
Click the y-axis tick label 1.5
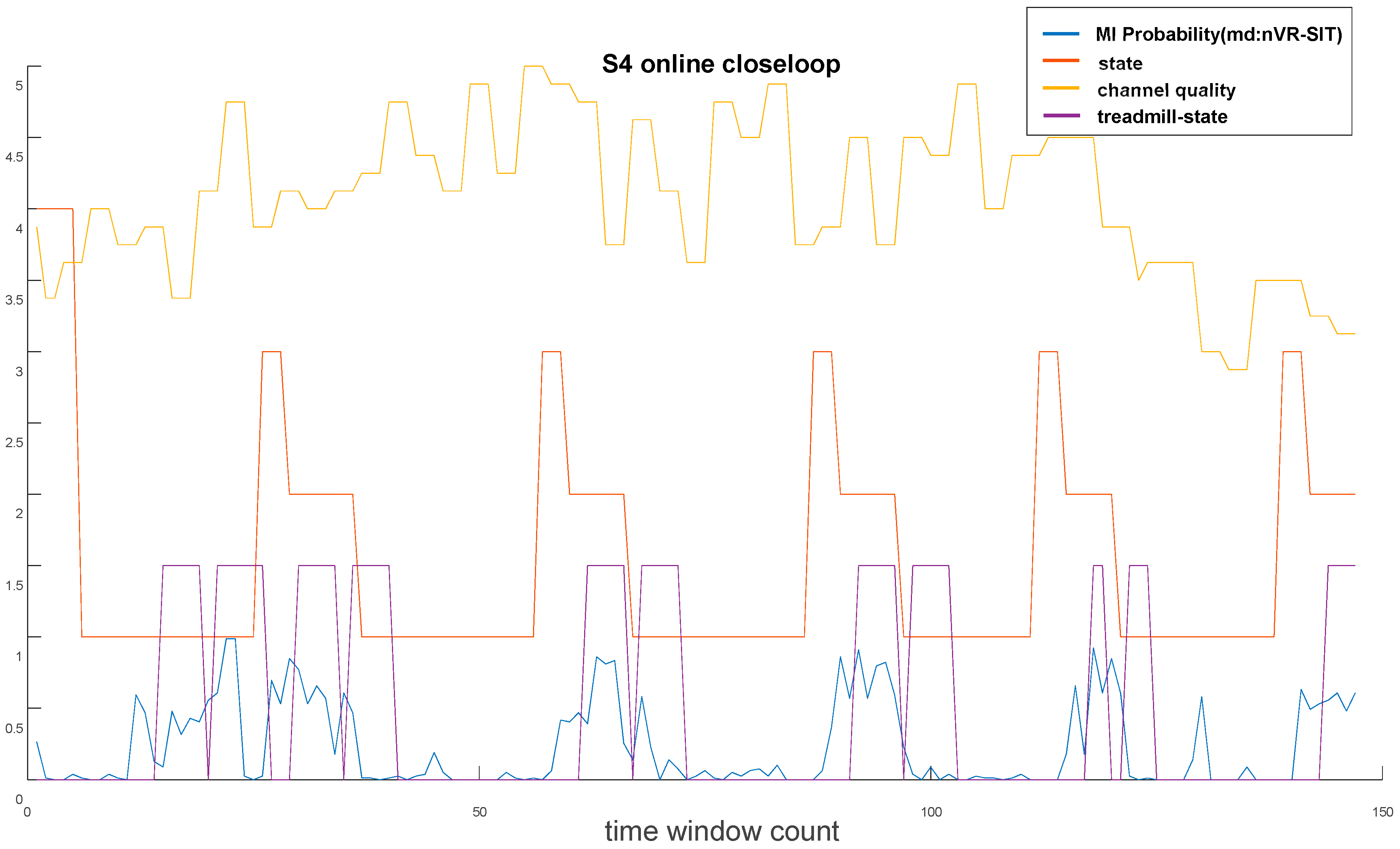coord(14,585)
